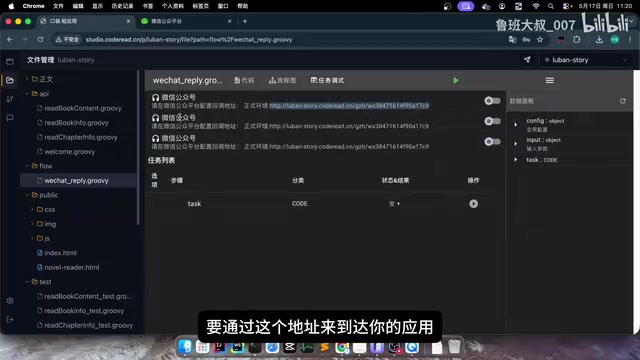Open the luban-story project dropdown
Image resolution: width=640 pixels, height=360 pixels.
(x=586, y=60)
